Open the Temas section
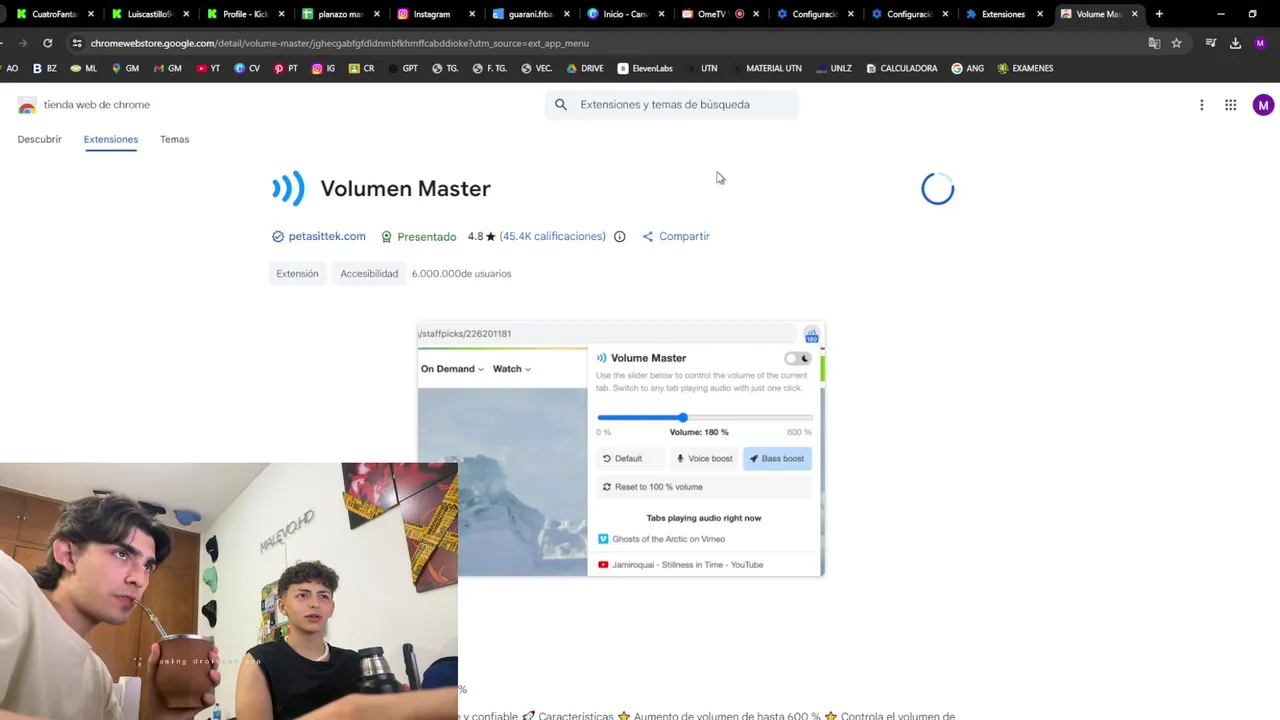 tap(174, 139)
